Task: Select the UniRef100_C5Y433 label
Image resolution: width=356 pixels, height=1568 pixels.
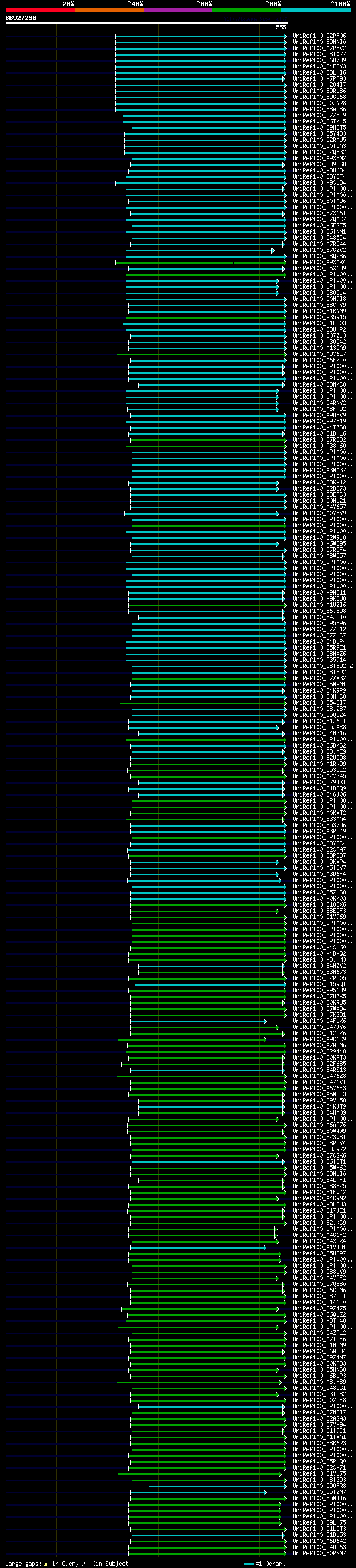Action: pos(319,134)
